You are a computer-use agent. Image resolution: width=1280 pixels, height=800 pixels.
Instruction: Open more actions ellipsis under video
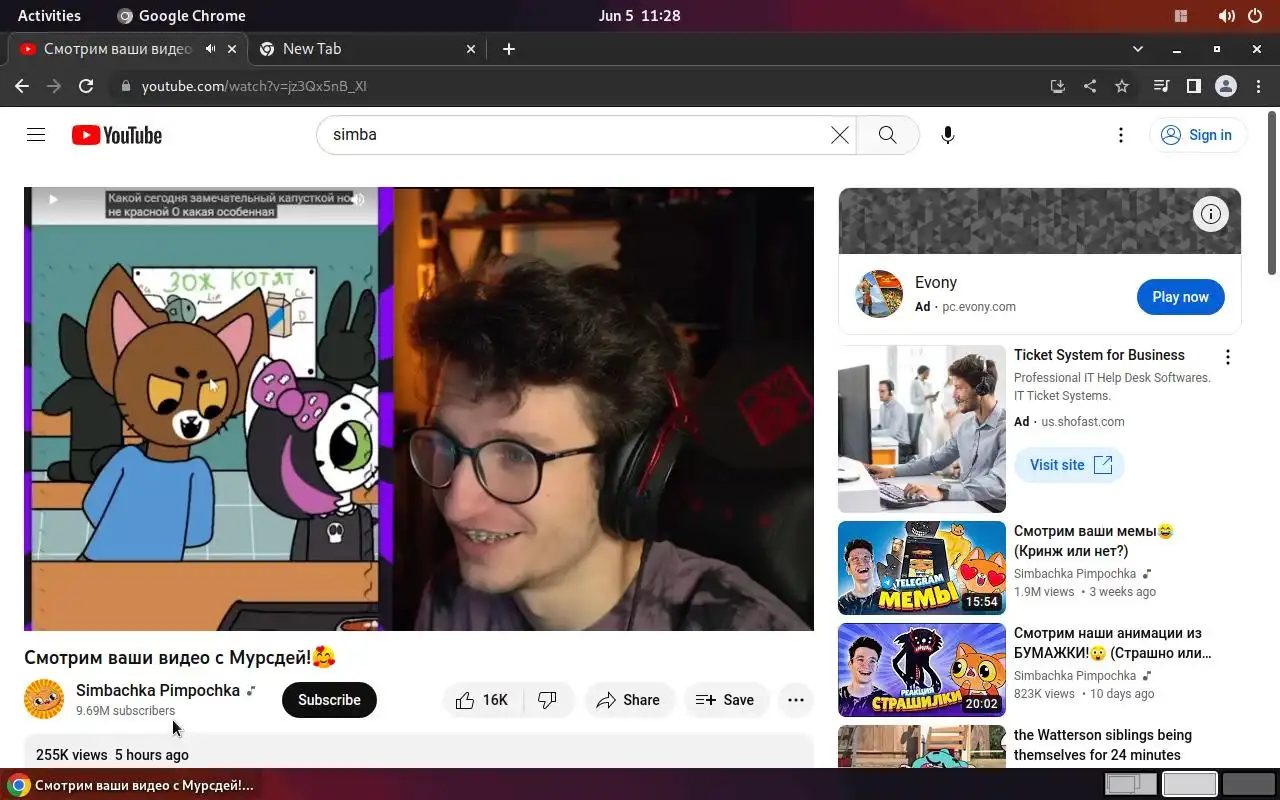(796, 700)
